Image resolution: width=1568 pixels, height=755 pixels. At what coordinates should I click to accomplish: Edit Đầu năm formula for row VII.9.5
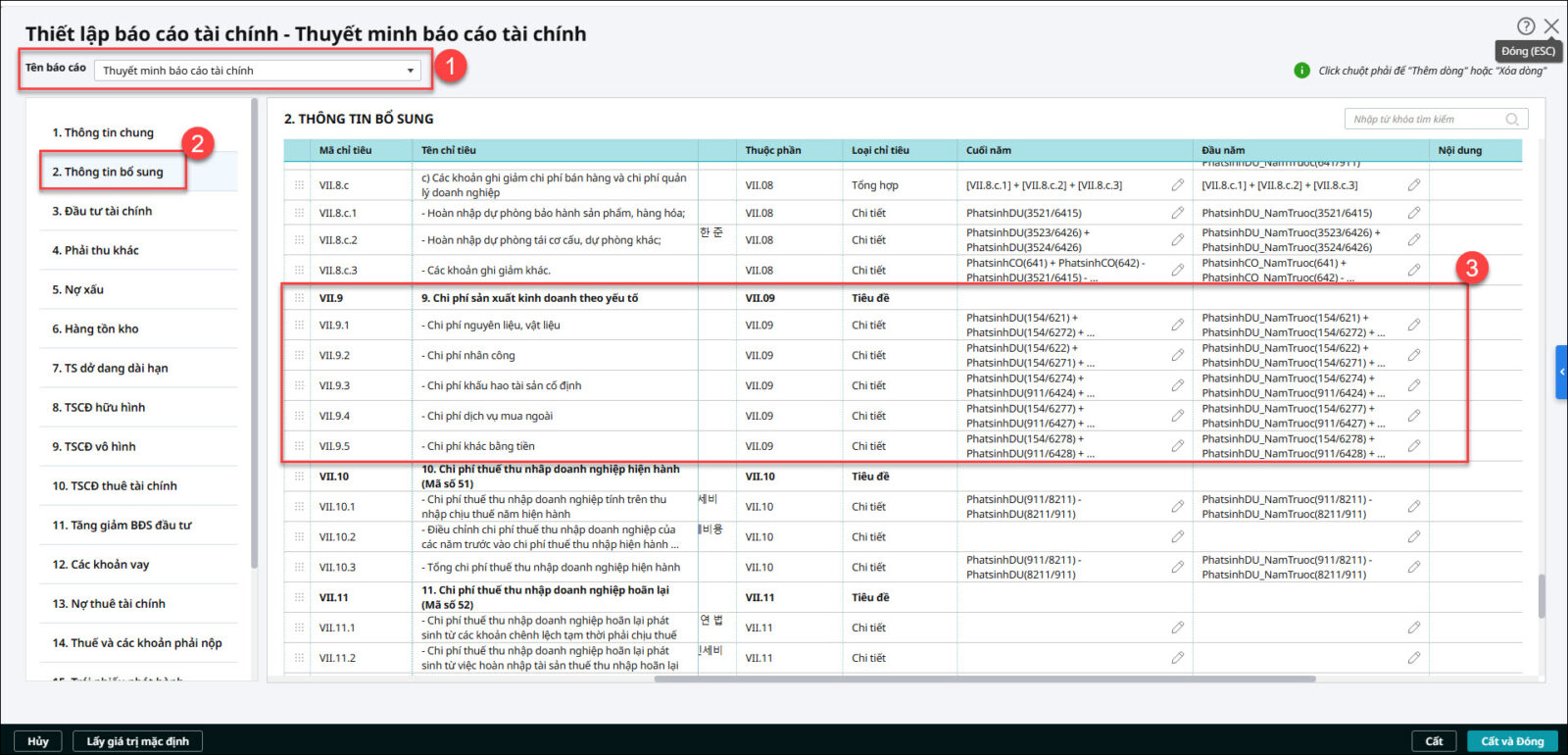click(1414, 446)
